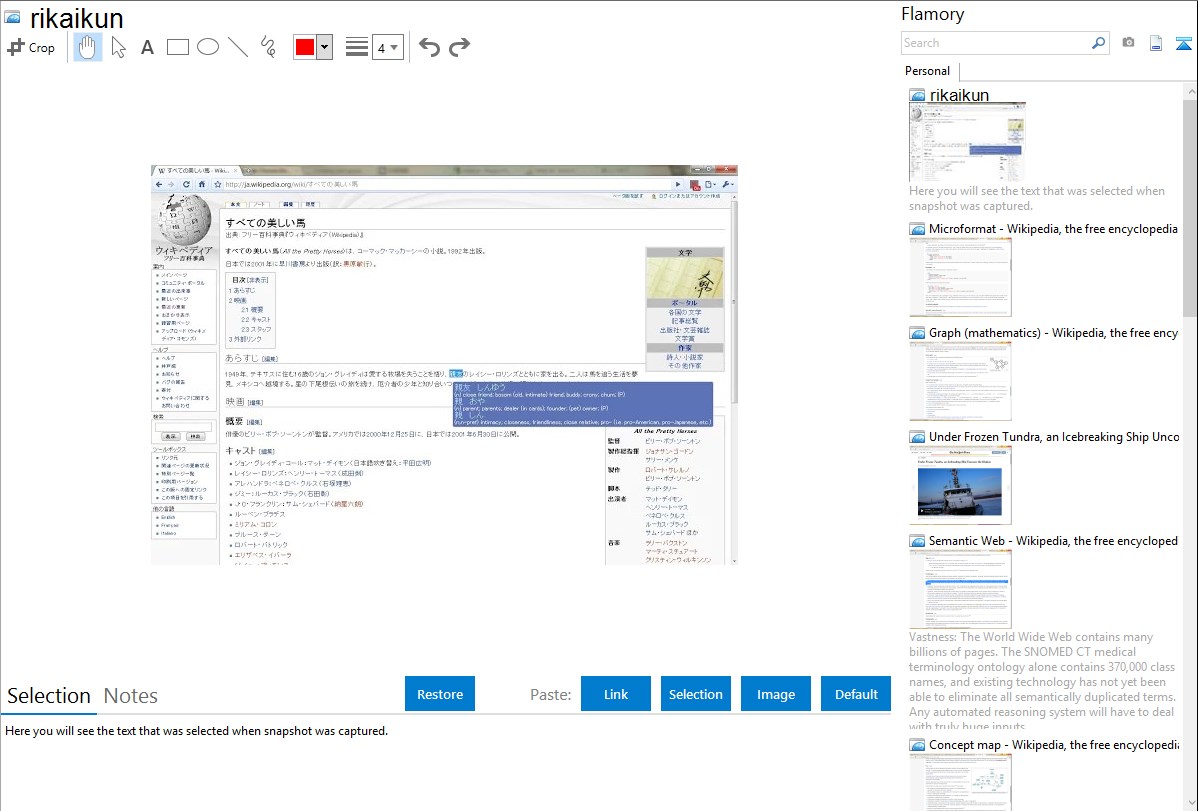
Task: Pick the rectangle shape tool
Action: pos(177,47)
